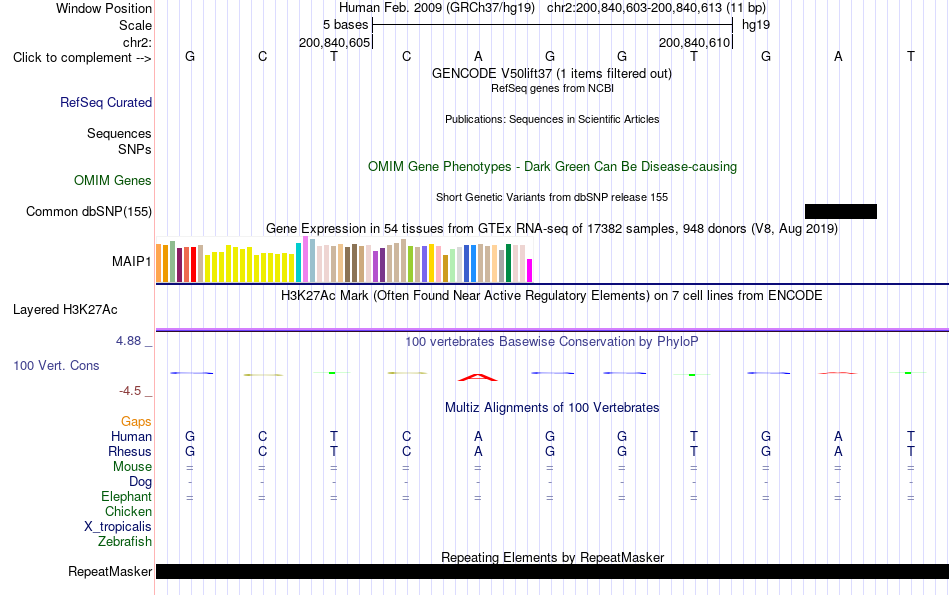This screenshot has width=950, height=595.
Task: Click the Chicken species label
Action: coord(128,511)
